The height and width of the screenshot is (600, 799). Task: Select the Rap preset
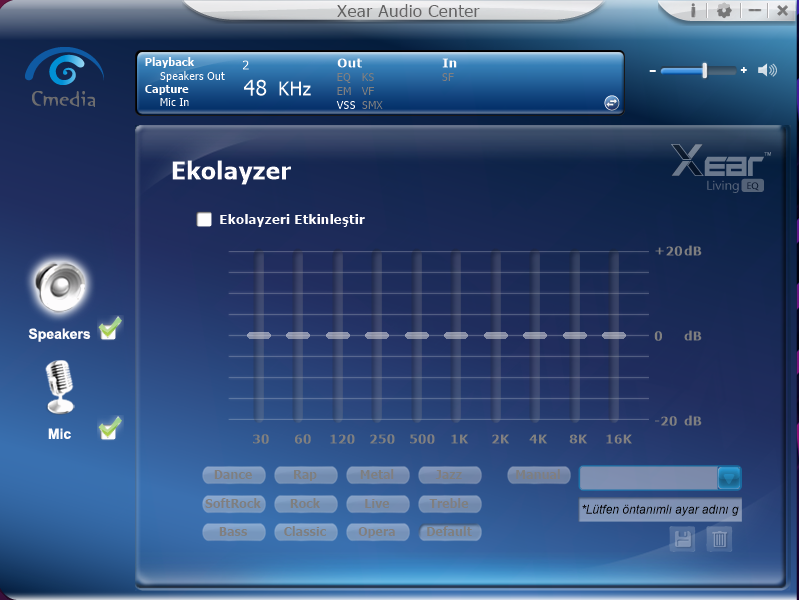(x=305, y=475)
